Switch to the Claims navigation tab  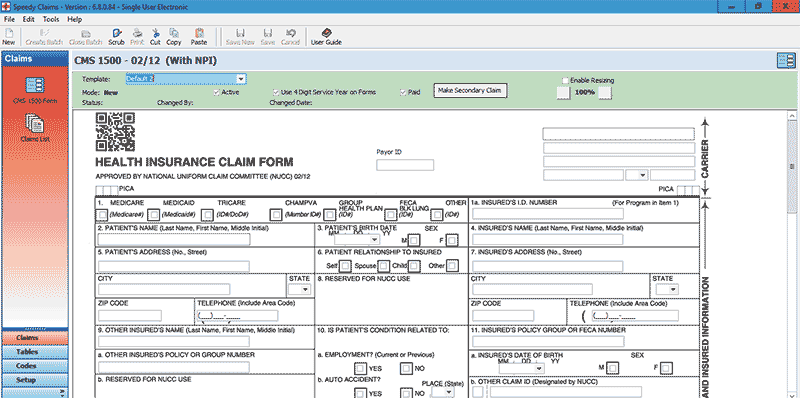[x=35, y=338]
